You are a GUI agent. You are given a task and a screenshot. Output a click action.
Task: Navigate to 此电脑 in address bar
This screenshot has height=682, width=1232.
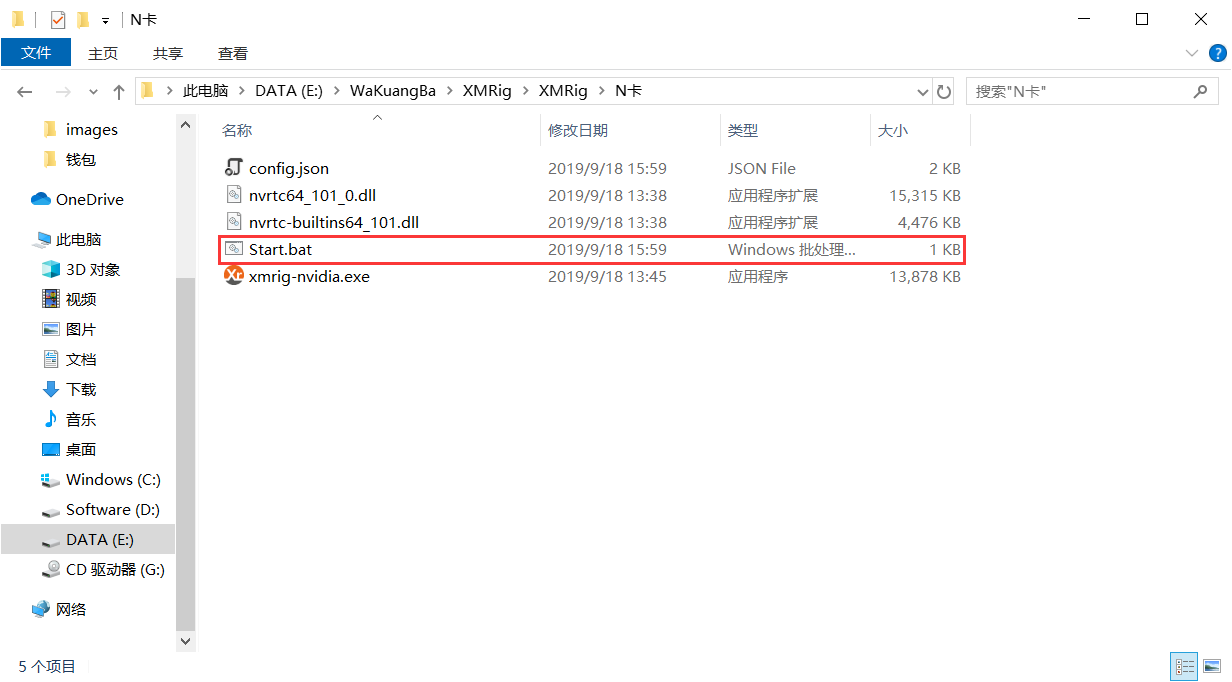(x=205, y=91)
